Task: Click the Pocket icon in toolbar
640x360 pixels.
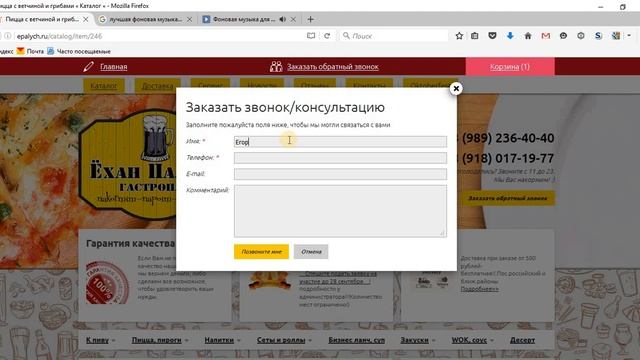Action: pyautogui.click(x=492, y=36)
